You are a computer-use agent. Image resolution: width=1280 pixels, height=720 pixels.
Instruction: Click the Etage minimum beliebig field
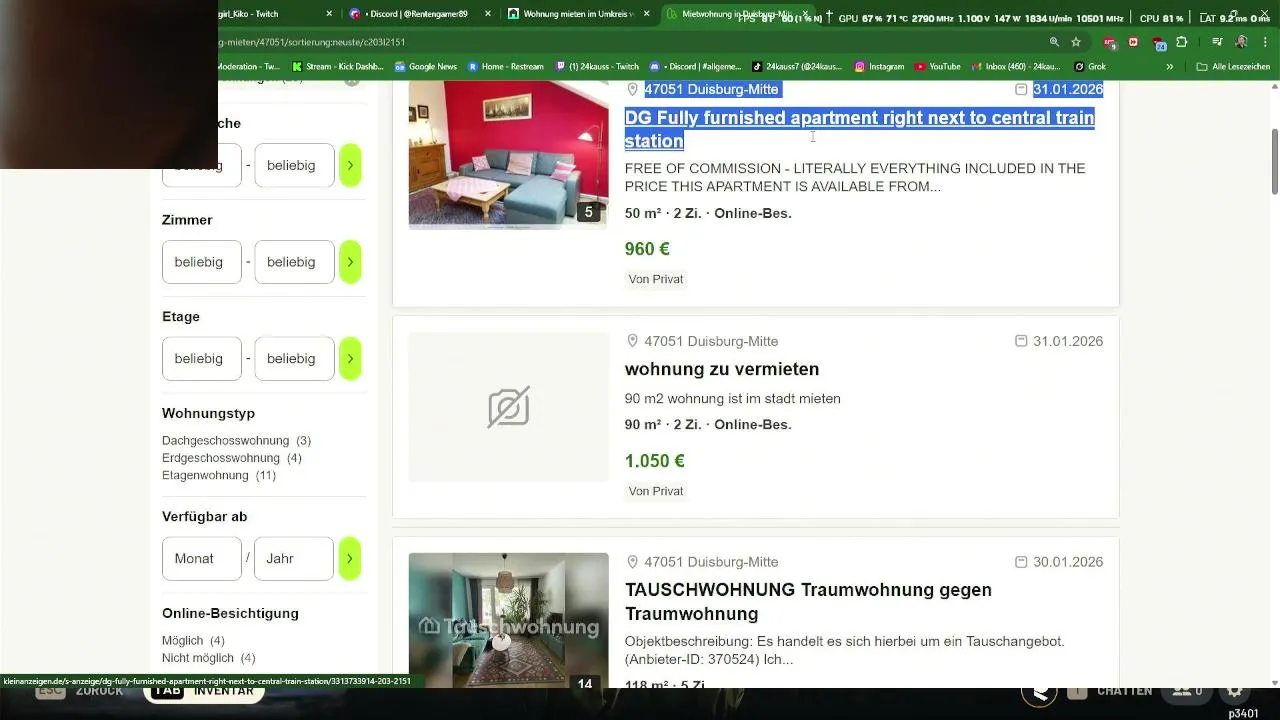(202, 358)
